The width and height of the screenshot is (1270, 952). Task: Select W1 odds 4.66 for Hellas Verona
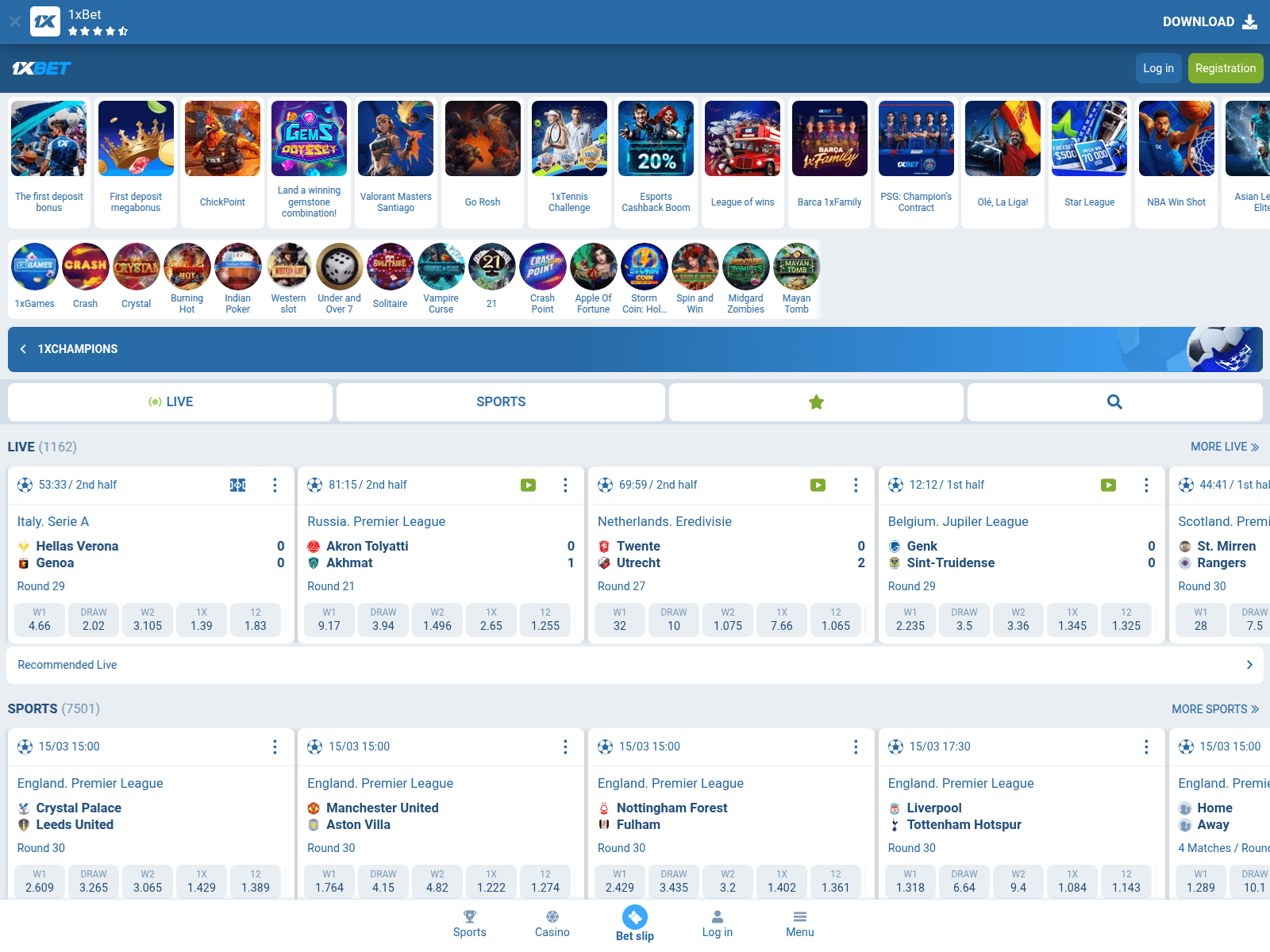(x=40, y=620)
